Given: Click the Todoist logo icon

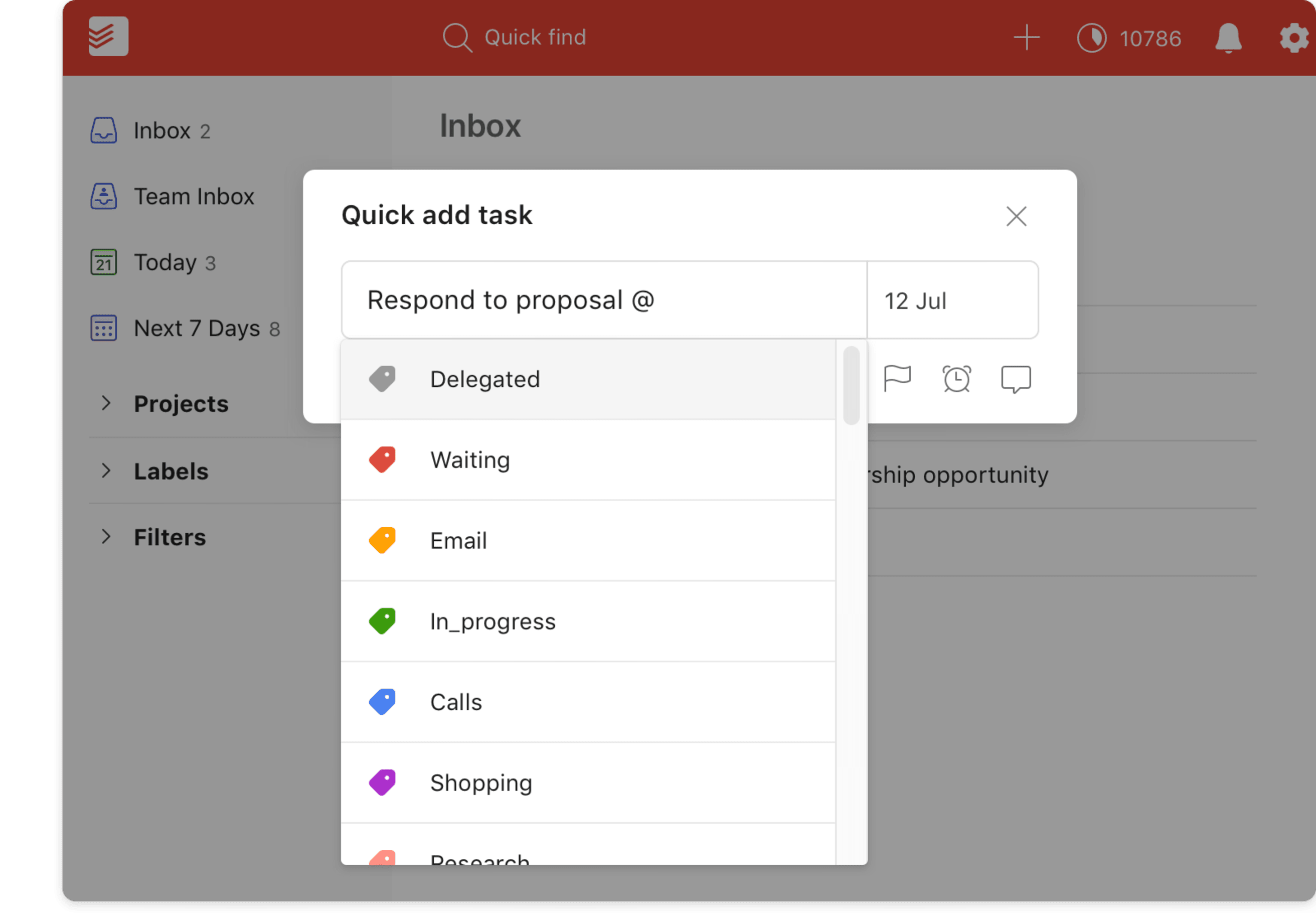Looking at the screenshot, I should coord(108,36).
